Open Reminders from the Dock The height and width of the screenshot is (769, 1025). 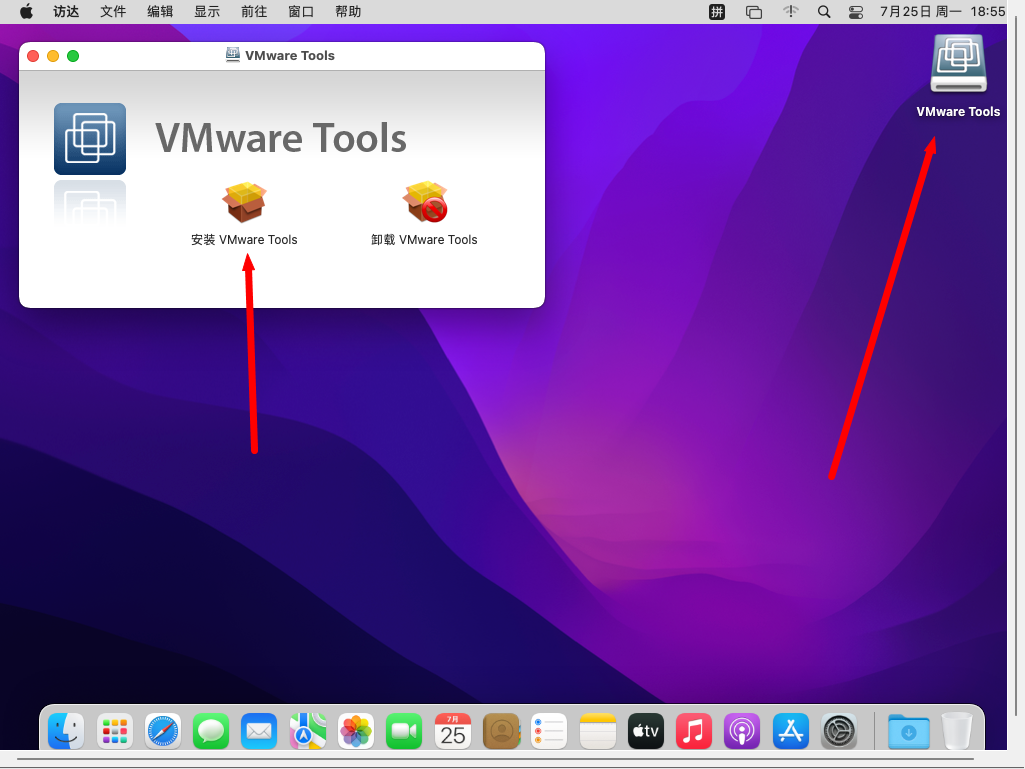point(549,731)
